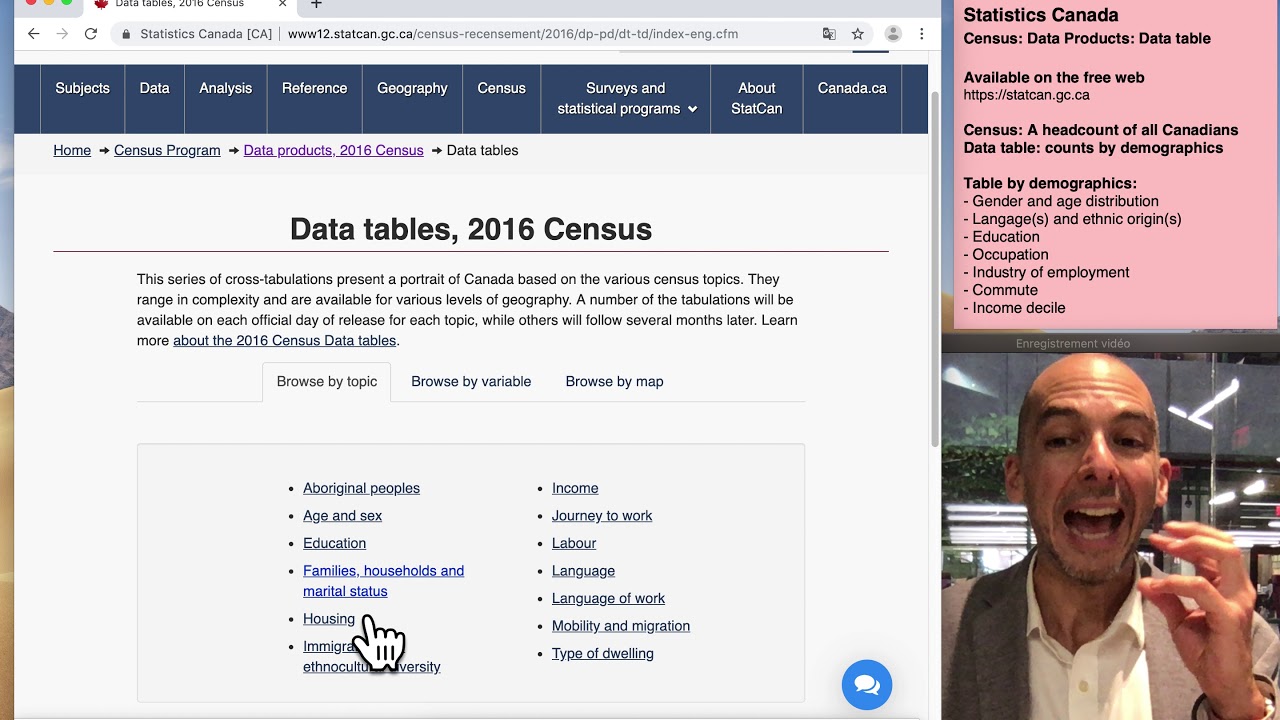Screen dimensions: 1280x720
Task: Click Data products, 2016 Census breadcrumb
Action: (333, 150)
